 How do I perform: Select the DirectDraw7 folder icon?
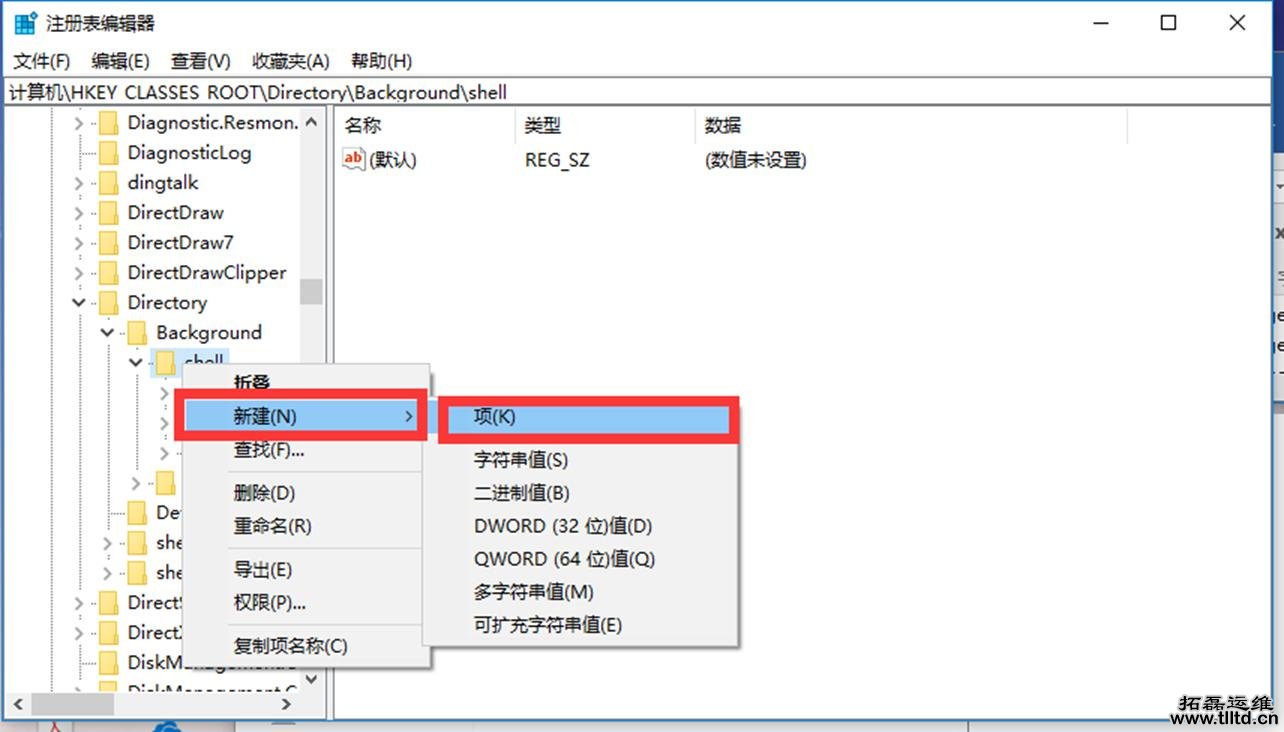tap(108, 242)
